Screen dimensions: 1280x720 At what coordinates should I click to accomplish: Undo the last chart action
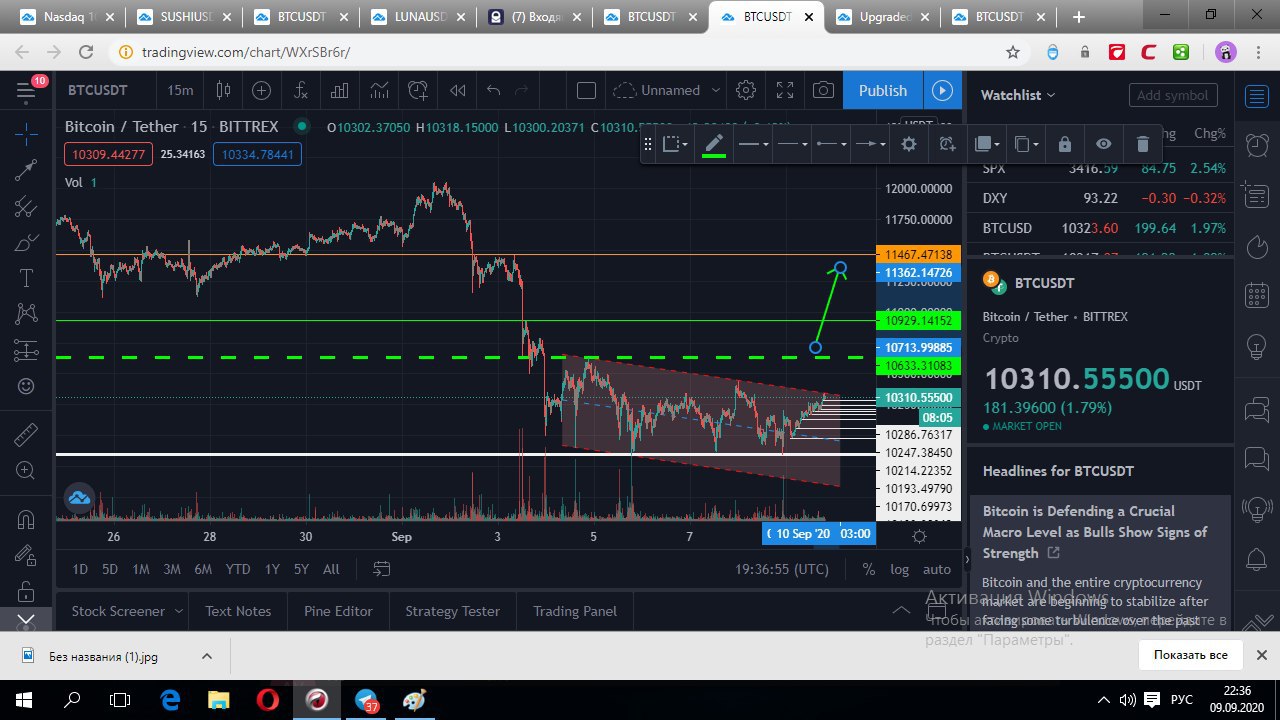click(x=493, y=91)
